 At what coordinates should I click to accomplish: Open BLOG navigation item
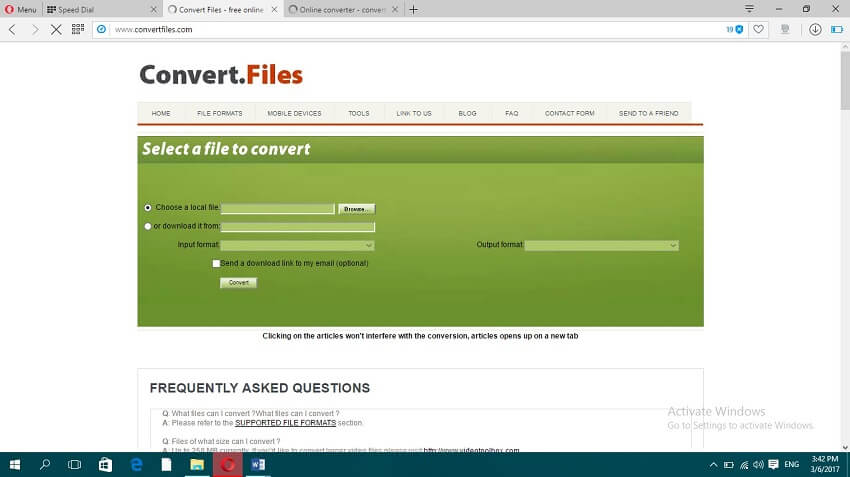(467, 113)
